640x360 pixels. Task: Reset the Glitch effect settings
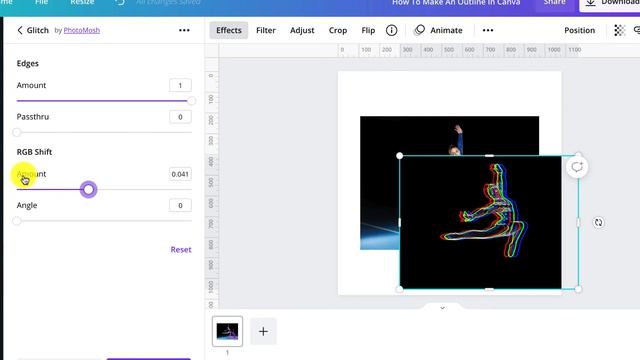181,249
